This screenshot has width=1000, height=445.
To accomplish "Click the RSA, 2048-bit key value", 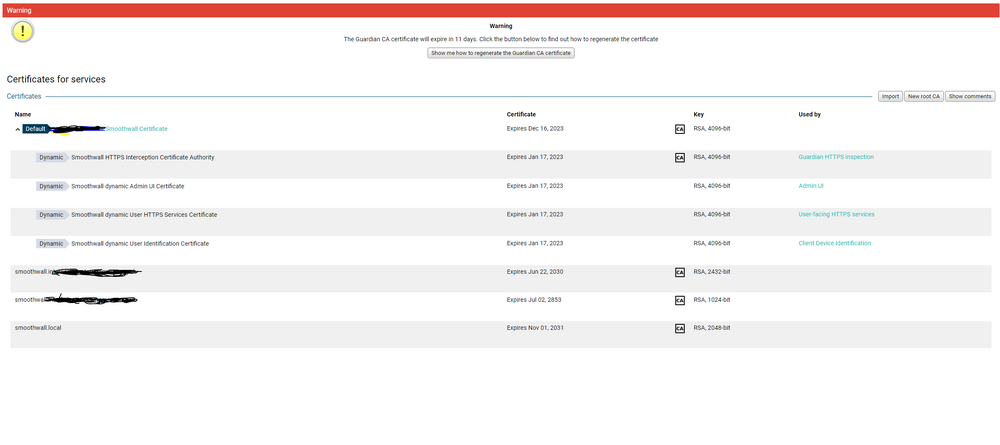I will click(712, 328).
